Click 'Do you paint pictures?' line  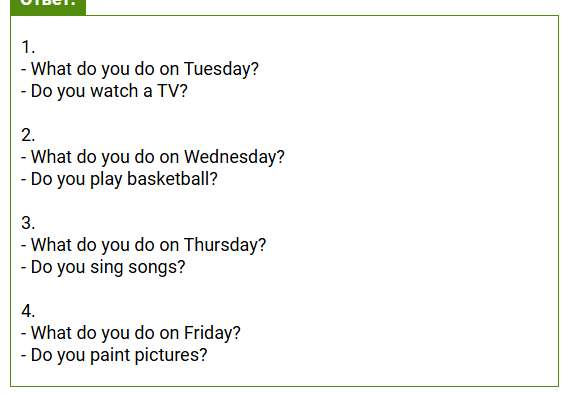coord(114,356)
